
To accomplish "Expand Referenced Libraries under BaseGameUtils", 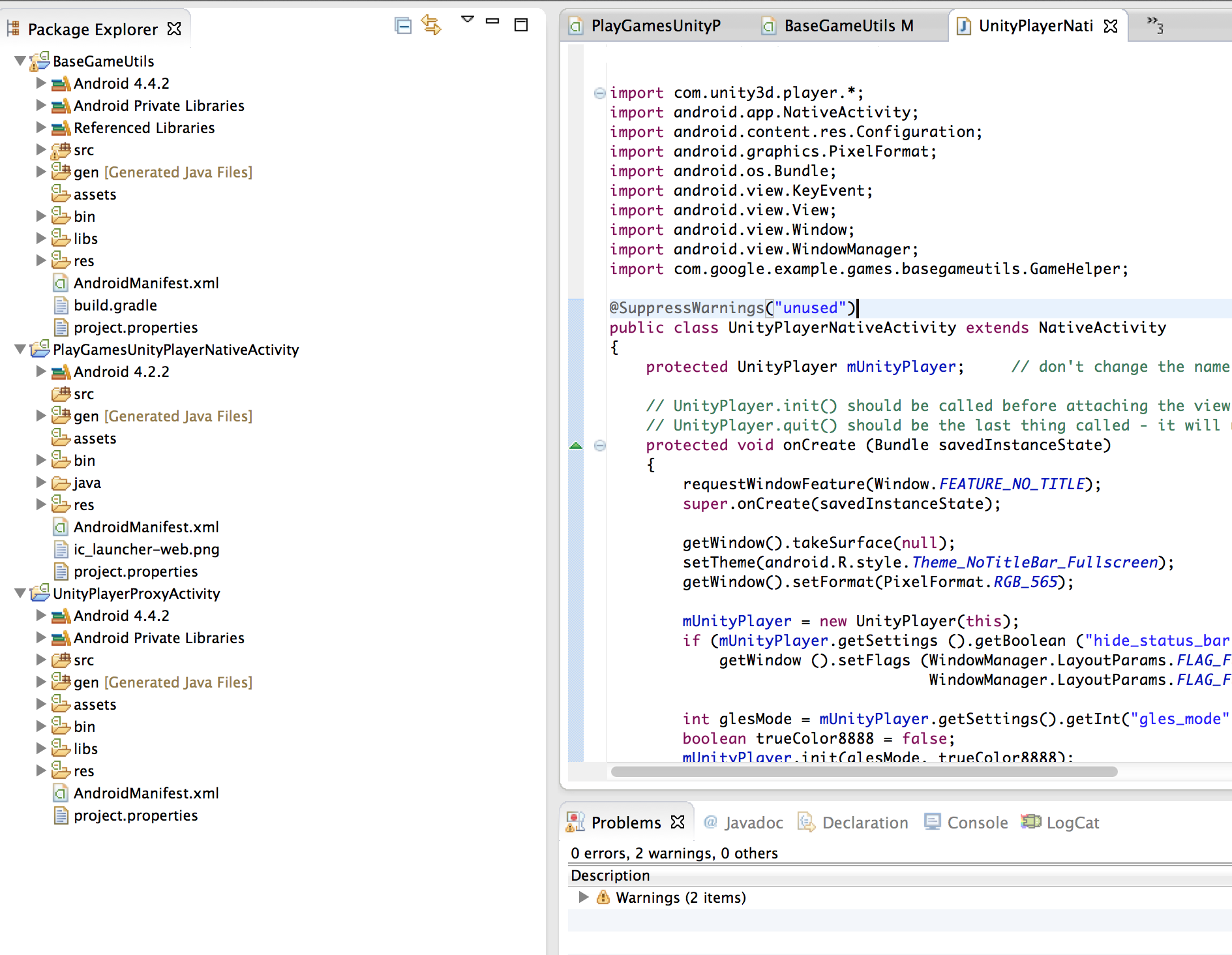I will tap(41, 128).
